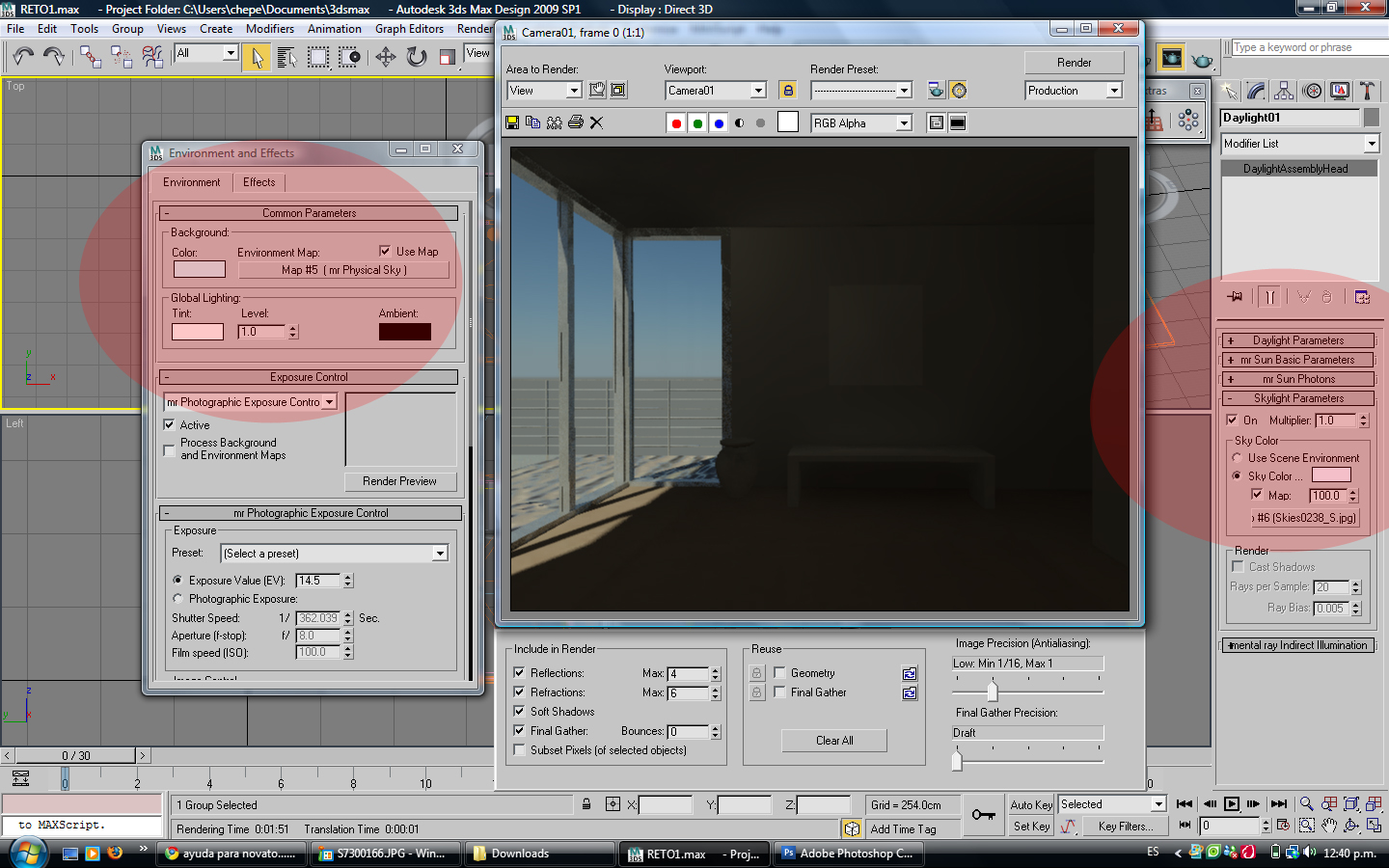Click the Undo arrow in main toolbar

coord(23,57)
